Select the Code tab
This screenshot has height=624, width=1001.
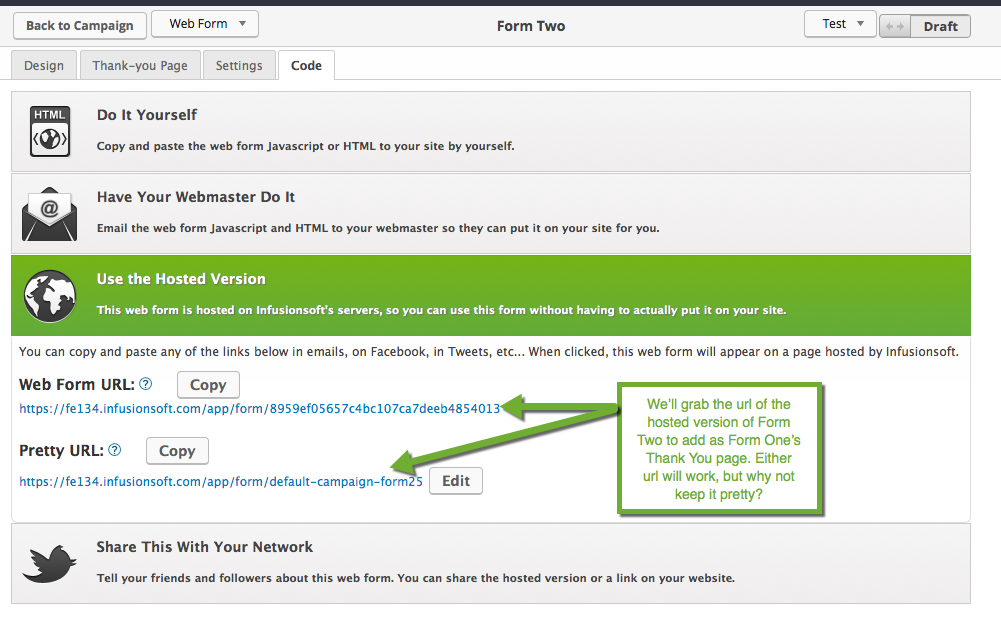point(306,65)
